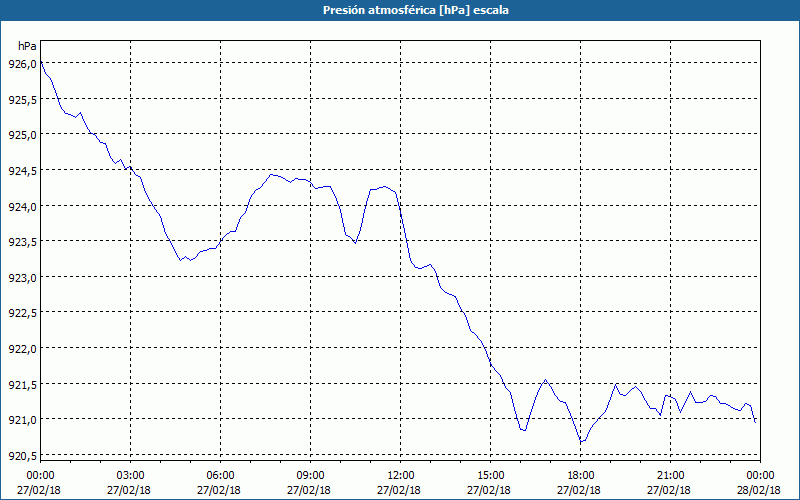Click the 21:00 time axis label
Image resolution: width=800 pixels, height=500 pixels.
click(670, 476)
